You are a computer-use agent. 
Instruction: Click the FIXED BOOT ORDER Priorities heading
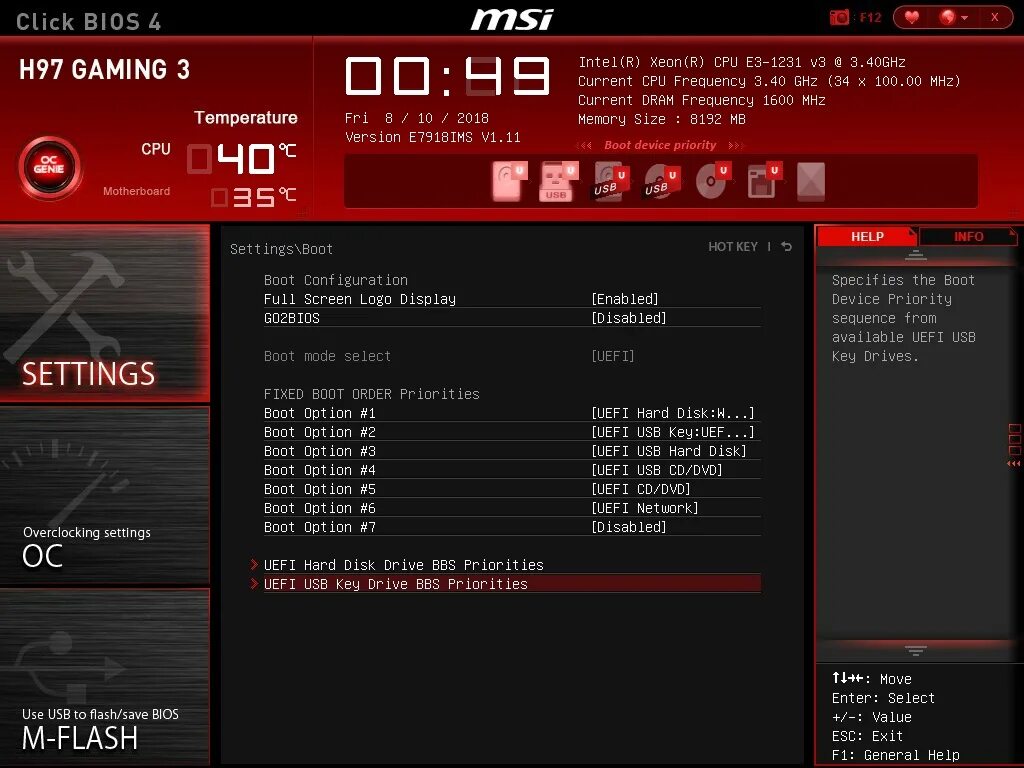(372, 394)
